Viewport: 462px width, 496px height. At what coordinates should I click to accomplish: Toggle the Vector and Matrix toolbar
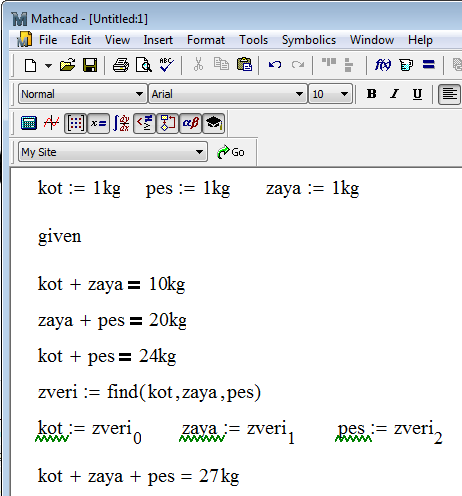[x=75, y=123]
